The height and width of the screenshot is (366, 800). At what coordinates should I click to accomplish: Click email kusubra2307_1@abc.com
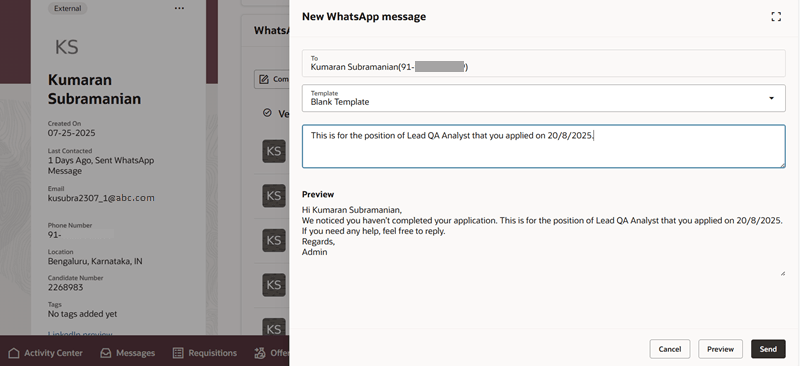coord(101,198)
